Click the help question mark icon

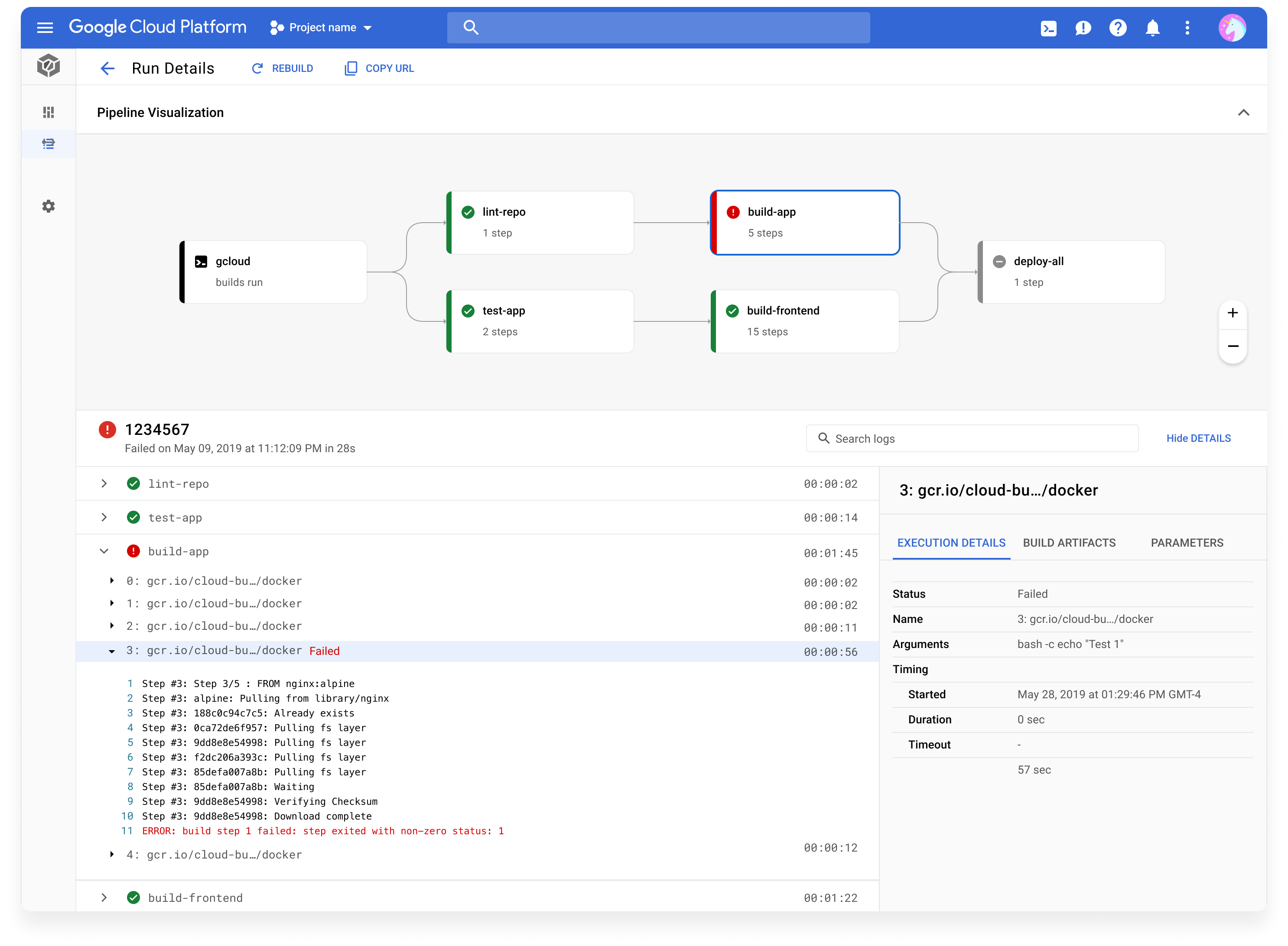click(1117, 28)
